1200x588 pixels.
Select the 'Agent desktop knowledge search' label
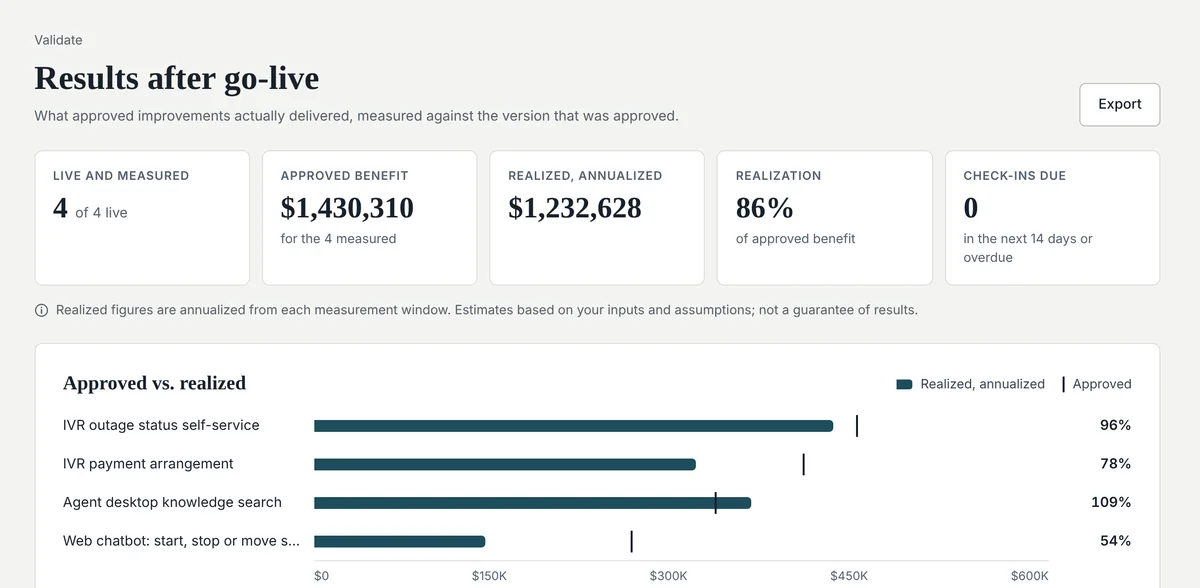click(172, 502)
